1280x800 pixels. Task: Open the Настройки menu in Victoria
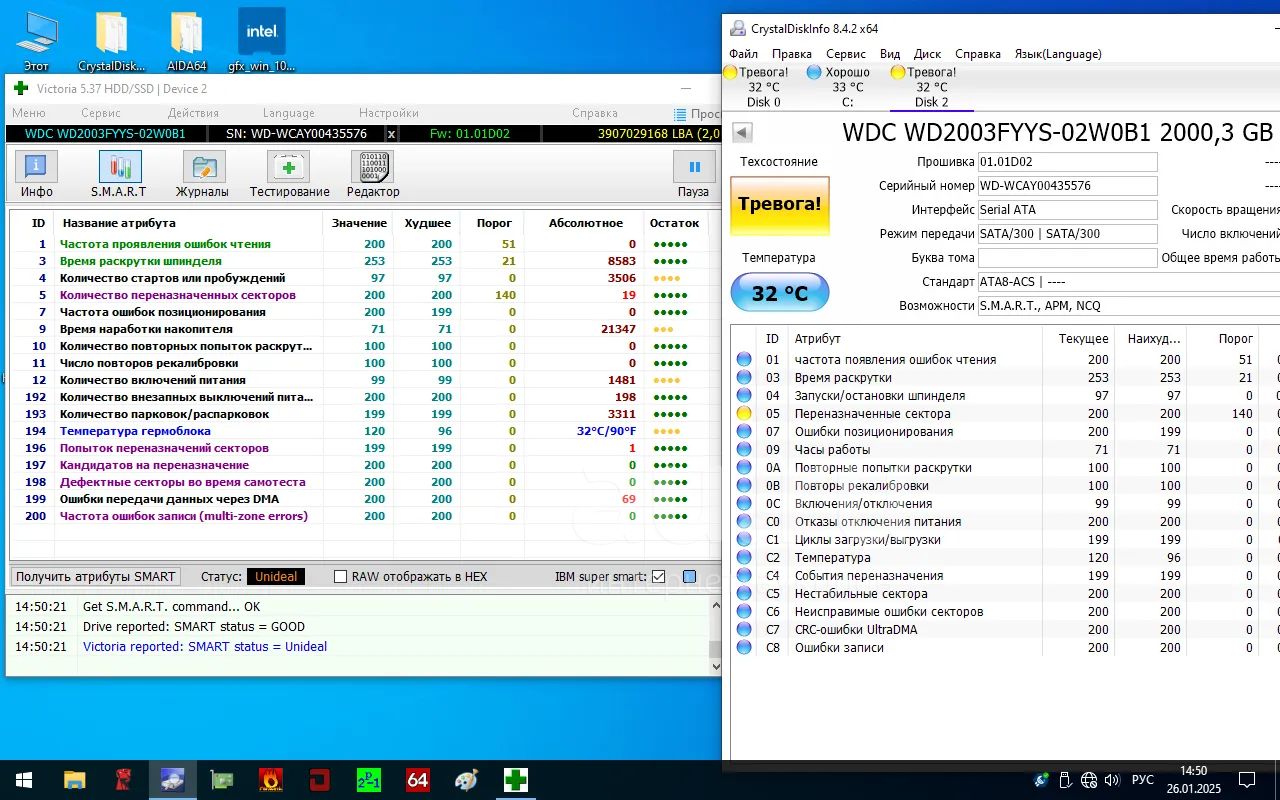pyautogui.click(x=389, y=113)
